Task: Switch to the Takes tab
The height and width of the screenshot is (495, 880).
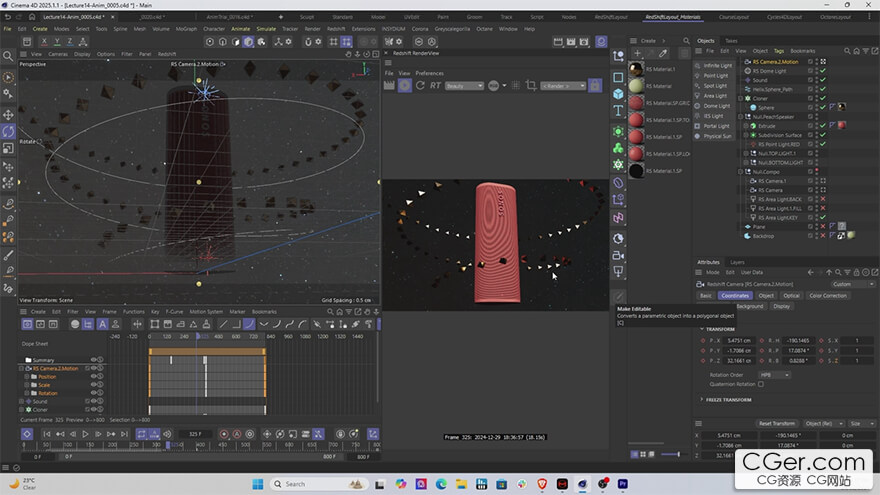Action: [x=731, y=41]
